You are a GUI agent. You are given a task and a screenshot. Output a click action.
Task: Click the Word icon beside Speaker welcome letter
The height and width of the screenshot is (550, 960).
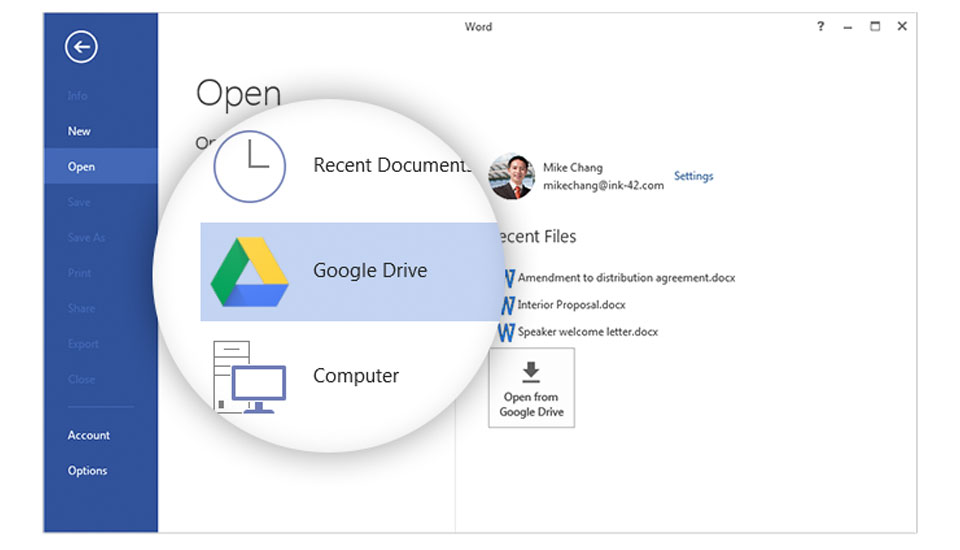click(x=506, y=333)
